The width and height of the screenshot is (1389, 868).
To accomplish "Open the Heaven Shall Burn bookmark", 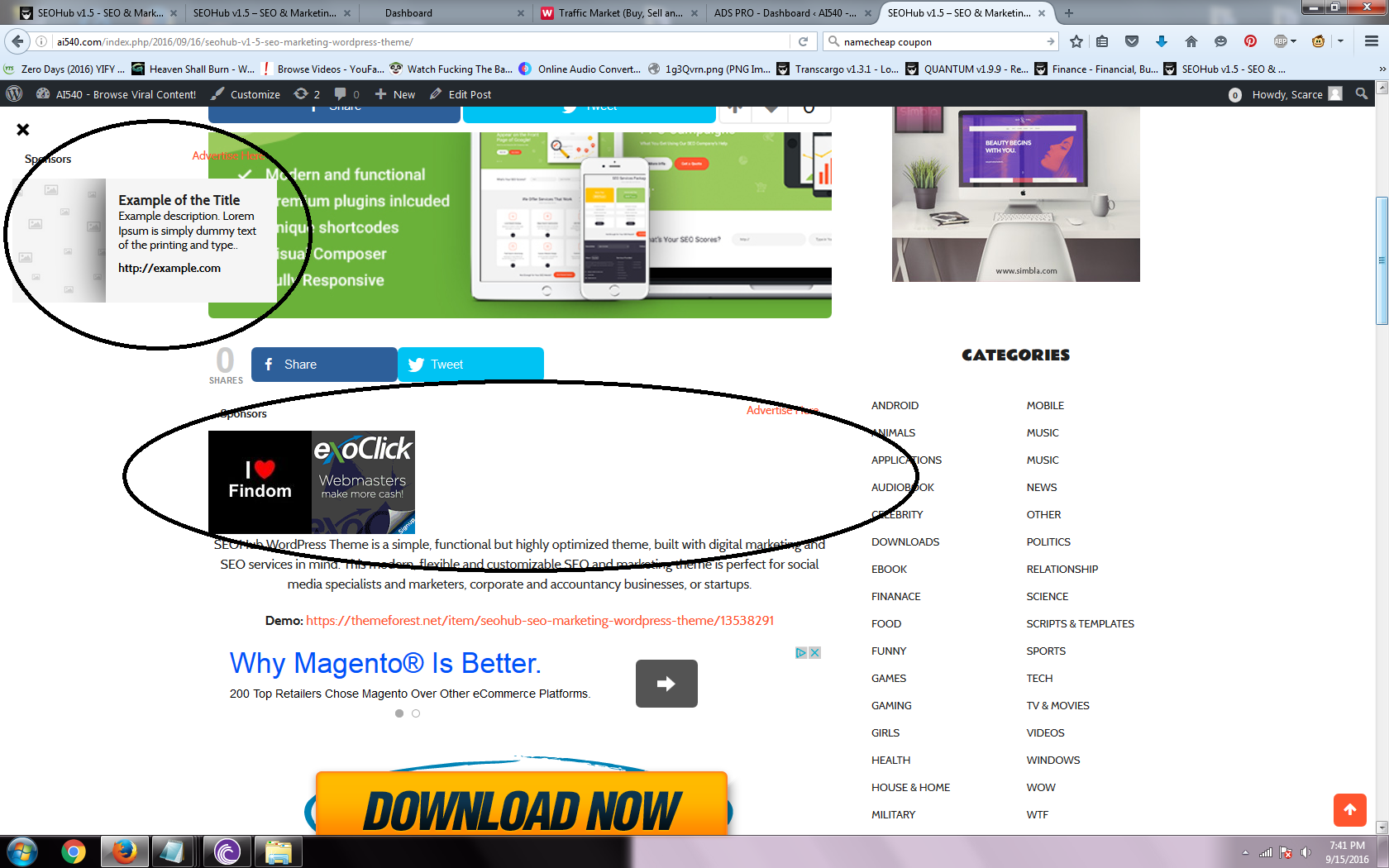I will 193,69.
